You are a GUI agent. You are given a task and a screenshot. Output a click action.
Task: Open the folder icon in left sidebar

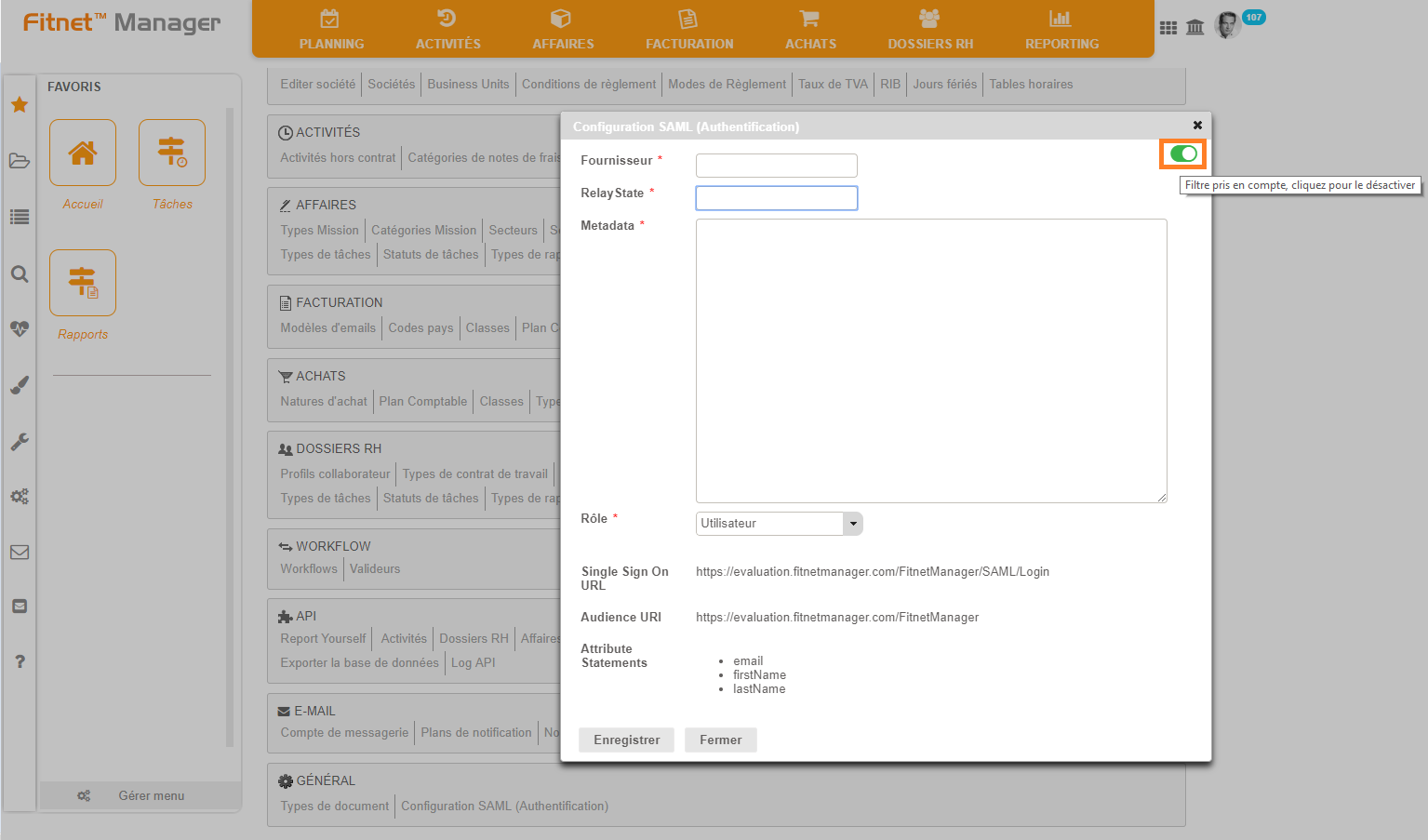(19, 161)
